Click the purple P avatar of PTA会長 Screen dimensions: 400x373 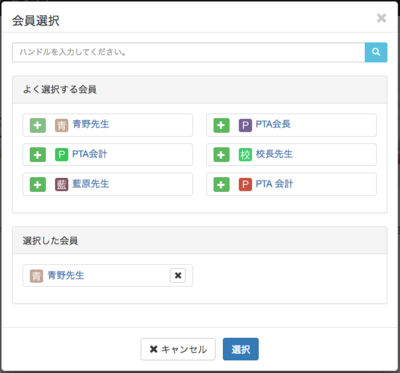click(245, 125)
